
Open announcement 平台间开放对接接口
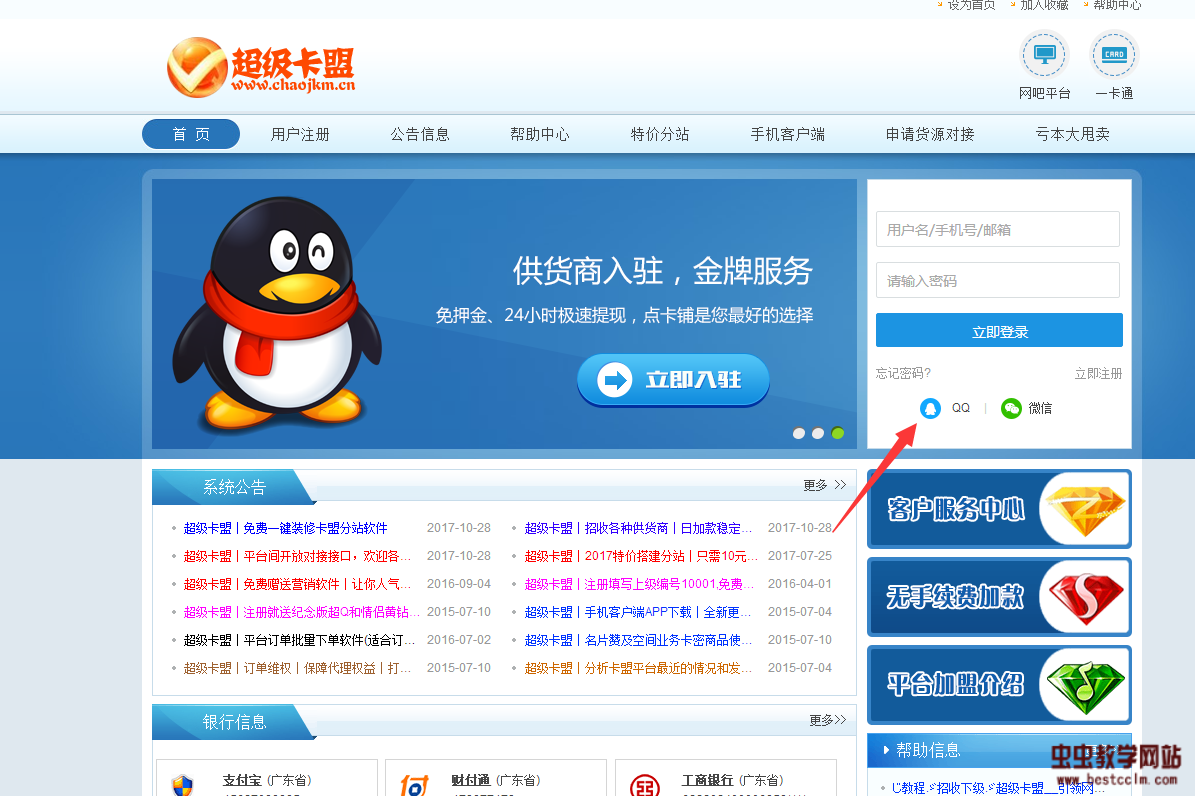(x=297, y=556)
